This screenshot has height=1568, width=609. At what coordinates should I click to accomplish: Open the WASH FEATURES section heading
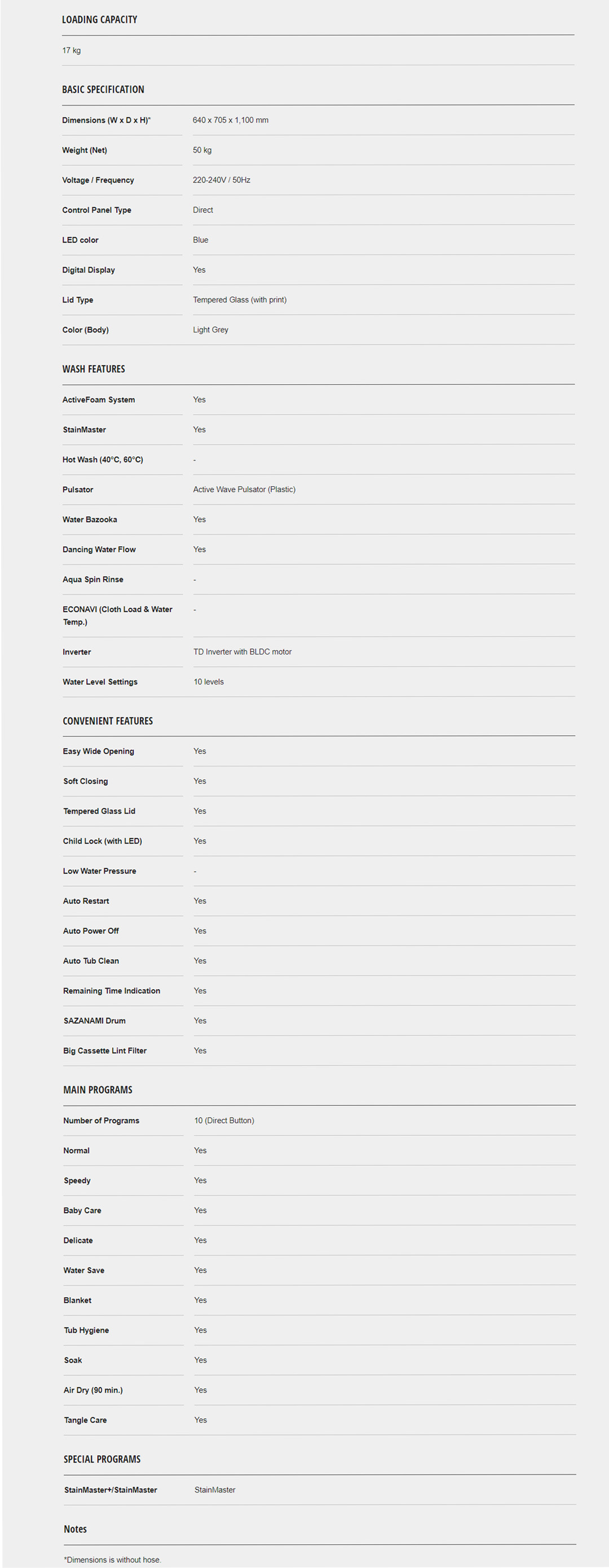click(94, 369)
